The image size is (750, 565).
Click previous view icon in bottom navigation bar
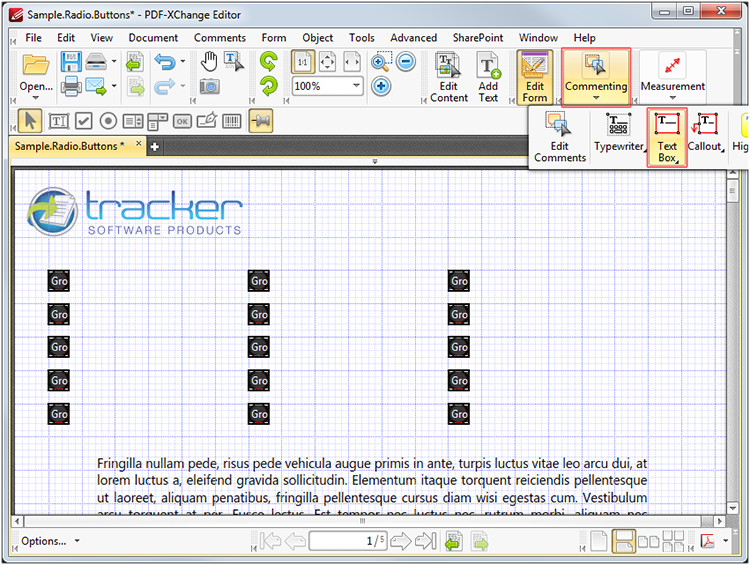[x=453, y=541]
